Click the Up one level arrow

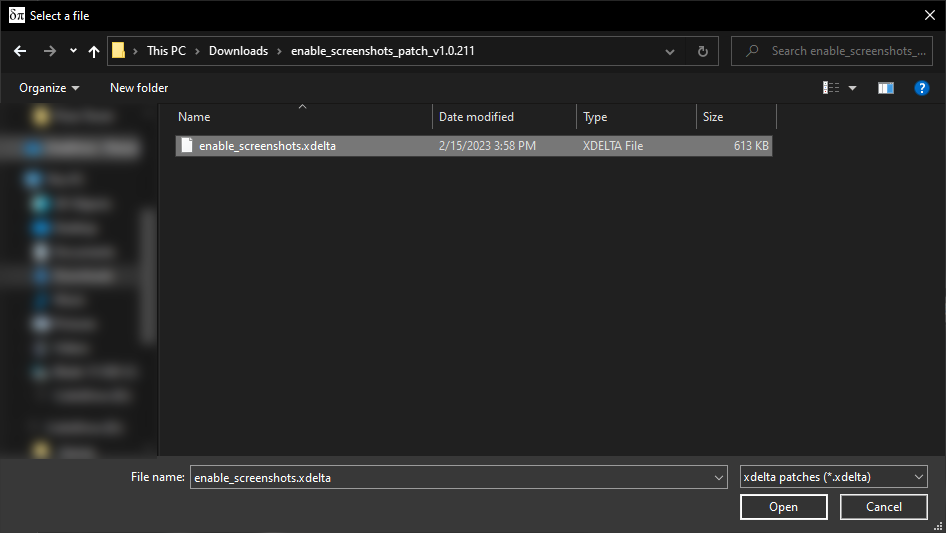[94, 51]
